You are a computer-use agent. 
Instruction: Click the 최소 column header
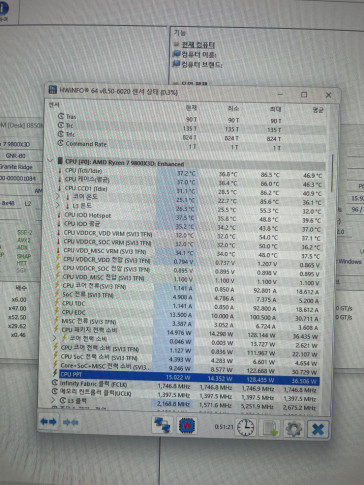(233, 108)
